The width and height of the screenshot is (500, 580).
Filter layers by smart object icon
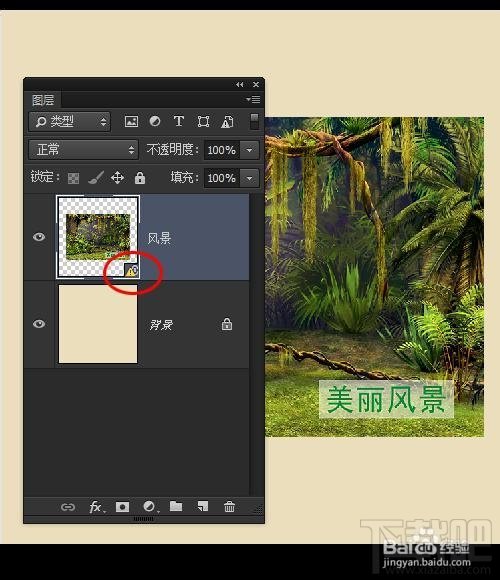(227, 122)
